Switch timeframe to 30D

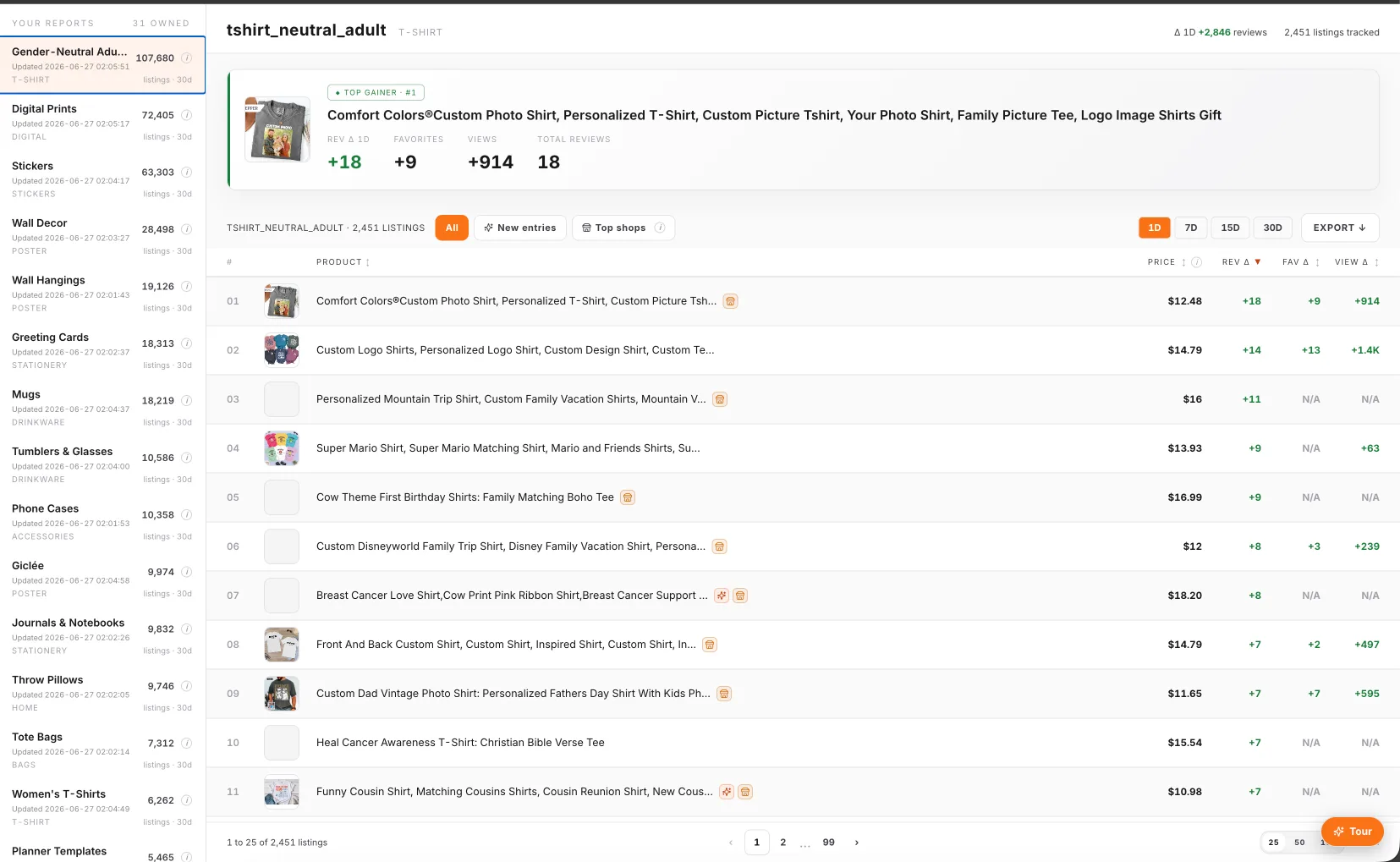pyautogui.click(x=1273, y=228)
